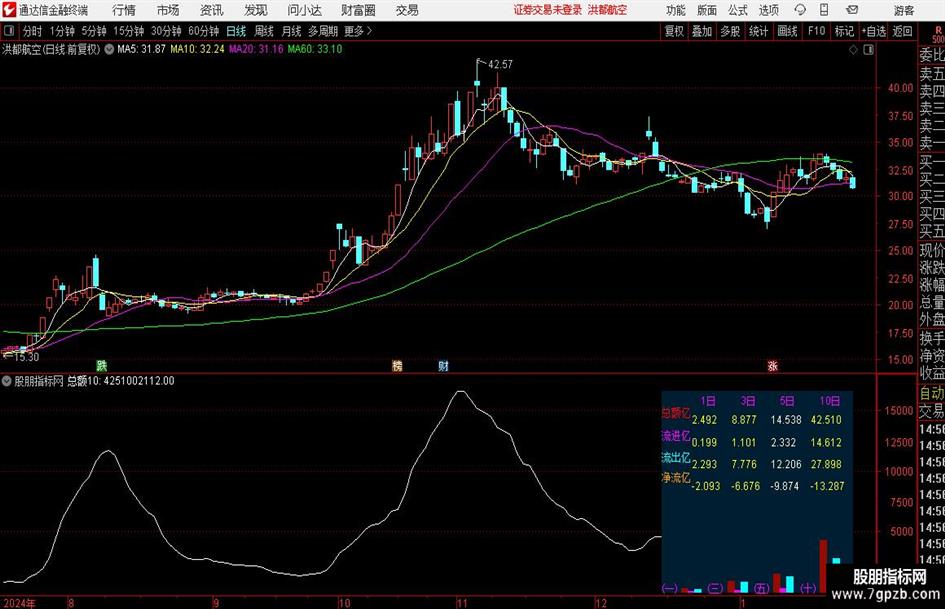945x609 pixels.
Task: Open the customer service headset icon
Action: tap(800, 10)
